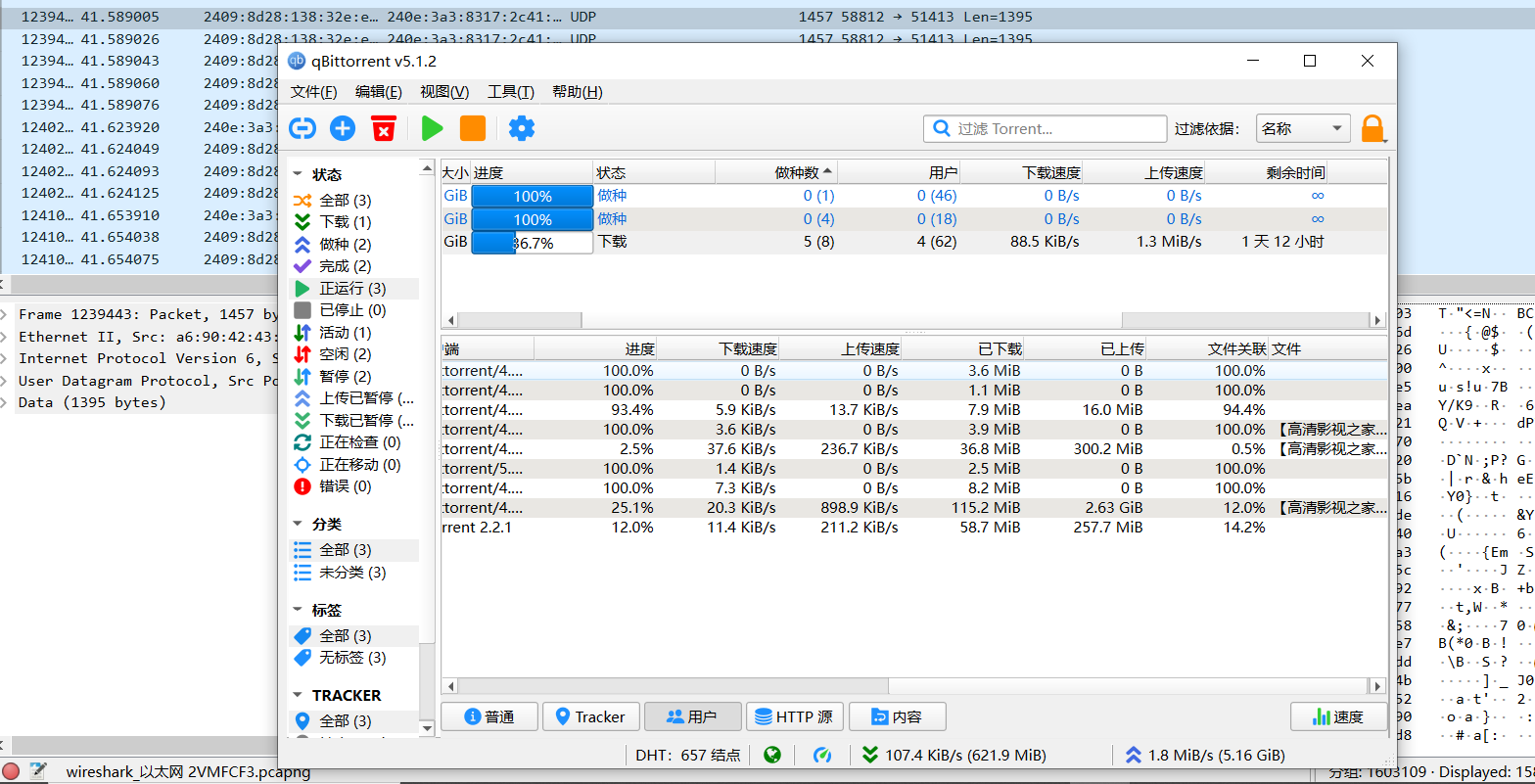Viewport: 1535px width, 784px height.
Task: Open the 工具(T) menu
Action: 510,92
